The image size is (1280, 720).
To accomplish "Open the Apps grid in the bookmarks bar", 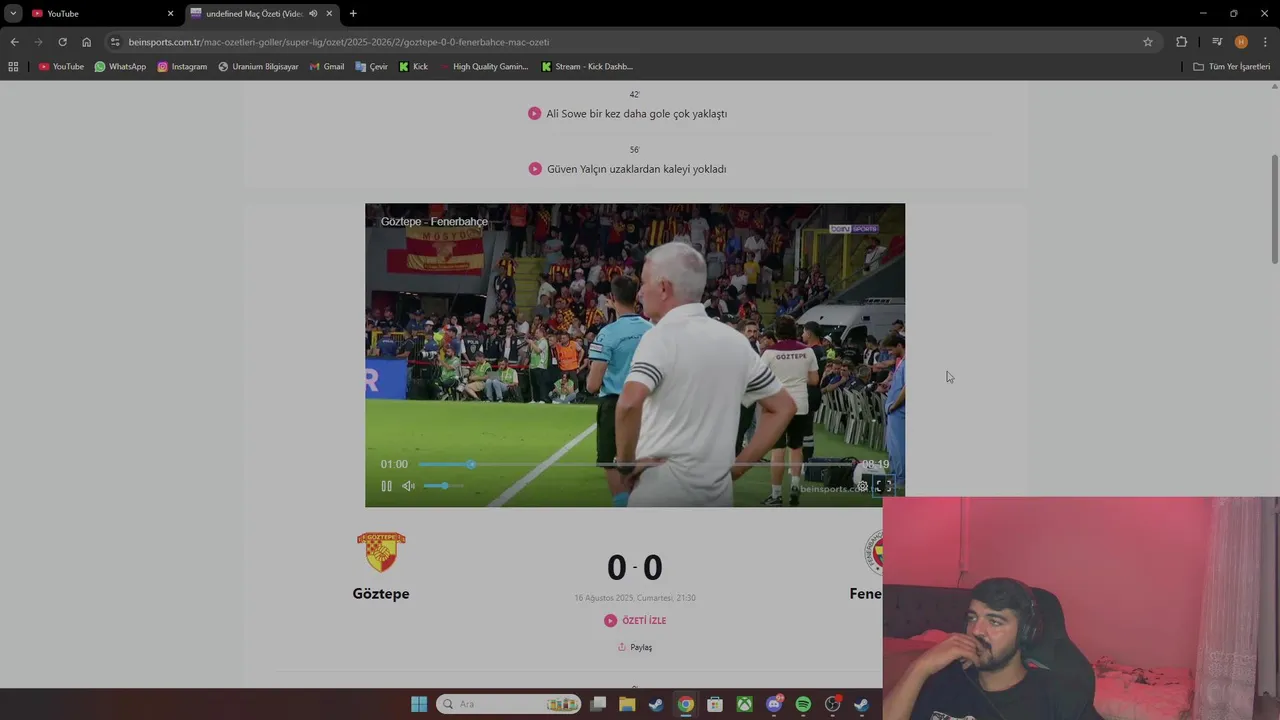I will (13, 67).
